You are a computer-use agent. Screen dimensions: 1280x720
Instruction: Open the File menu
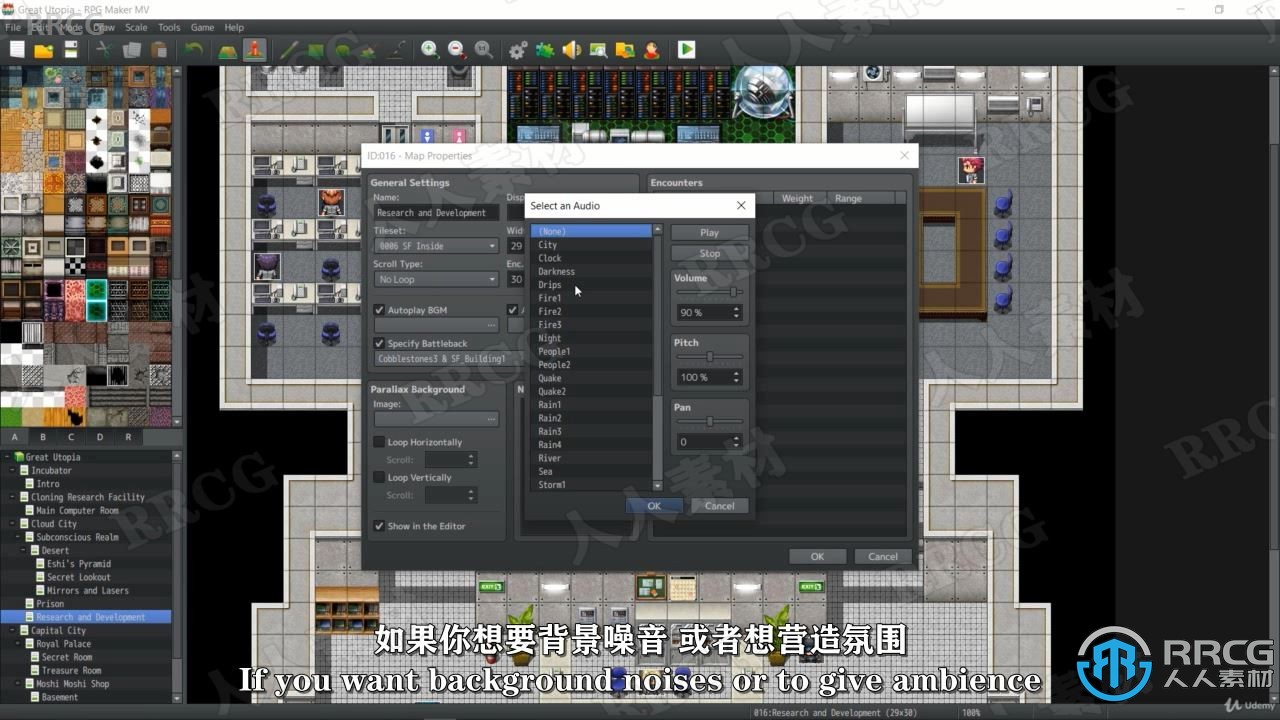click(12, 28)
